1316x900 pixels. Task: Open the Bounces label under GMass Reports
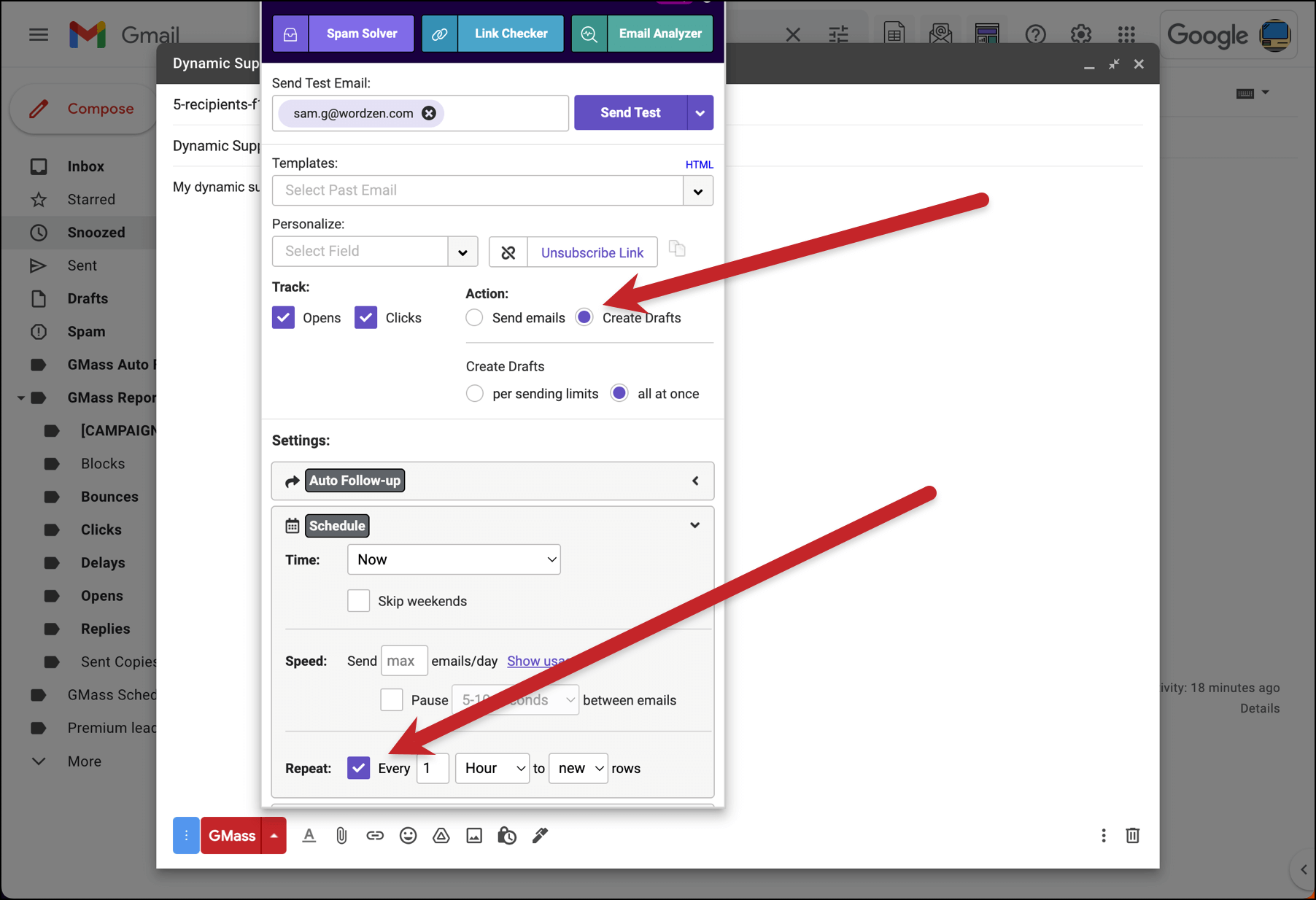[109, 497]
